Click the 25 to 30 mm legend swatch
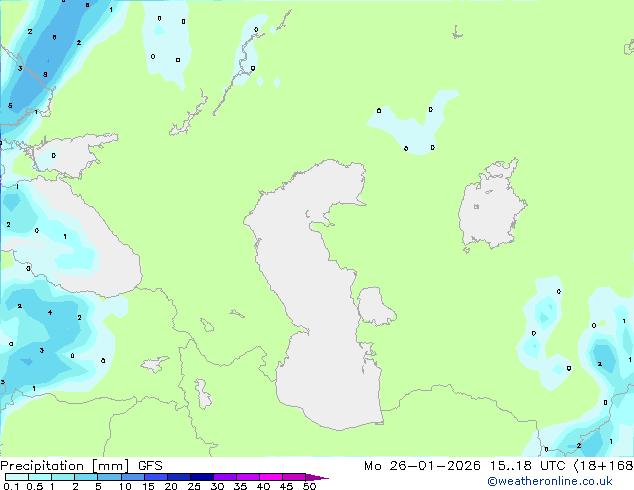This screenshot has height=490, width=634. 201,477
